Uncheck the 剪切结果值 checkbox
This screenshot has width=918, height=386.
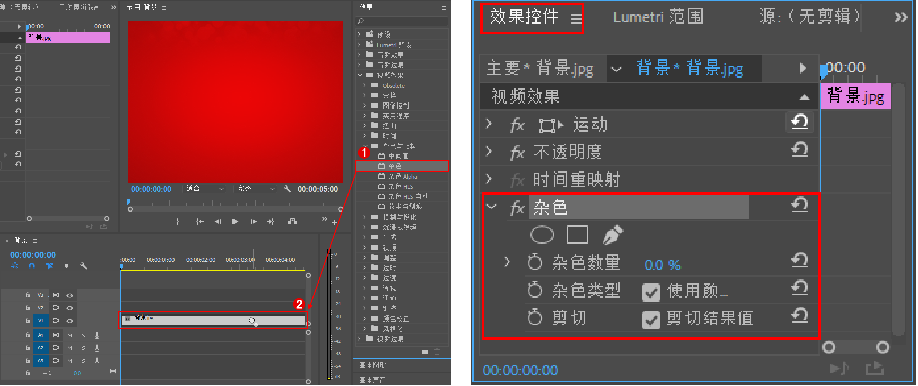[651, 319]
